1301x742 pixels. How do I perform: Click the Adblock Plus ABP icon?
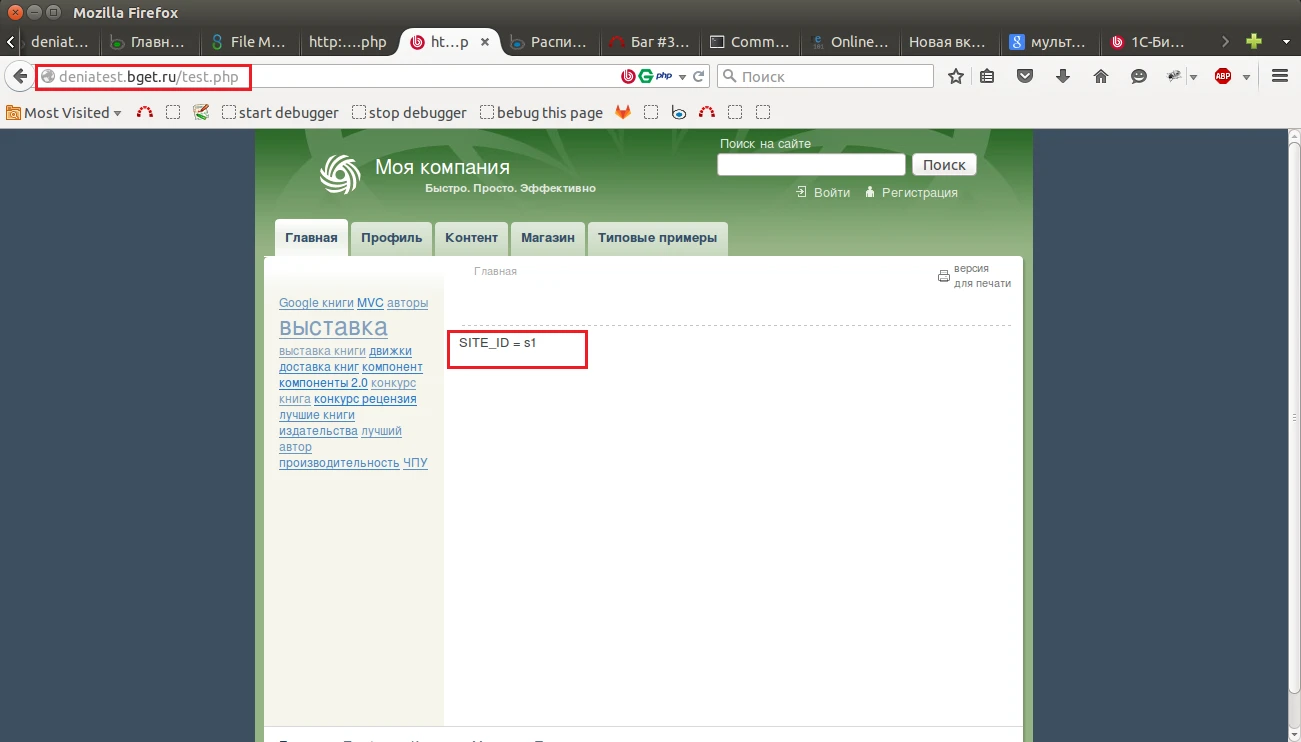click(x=1222, y=76)
